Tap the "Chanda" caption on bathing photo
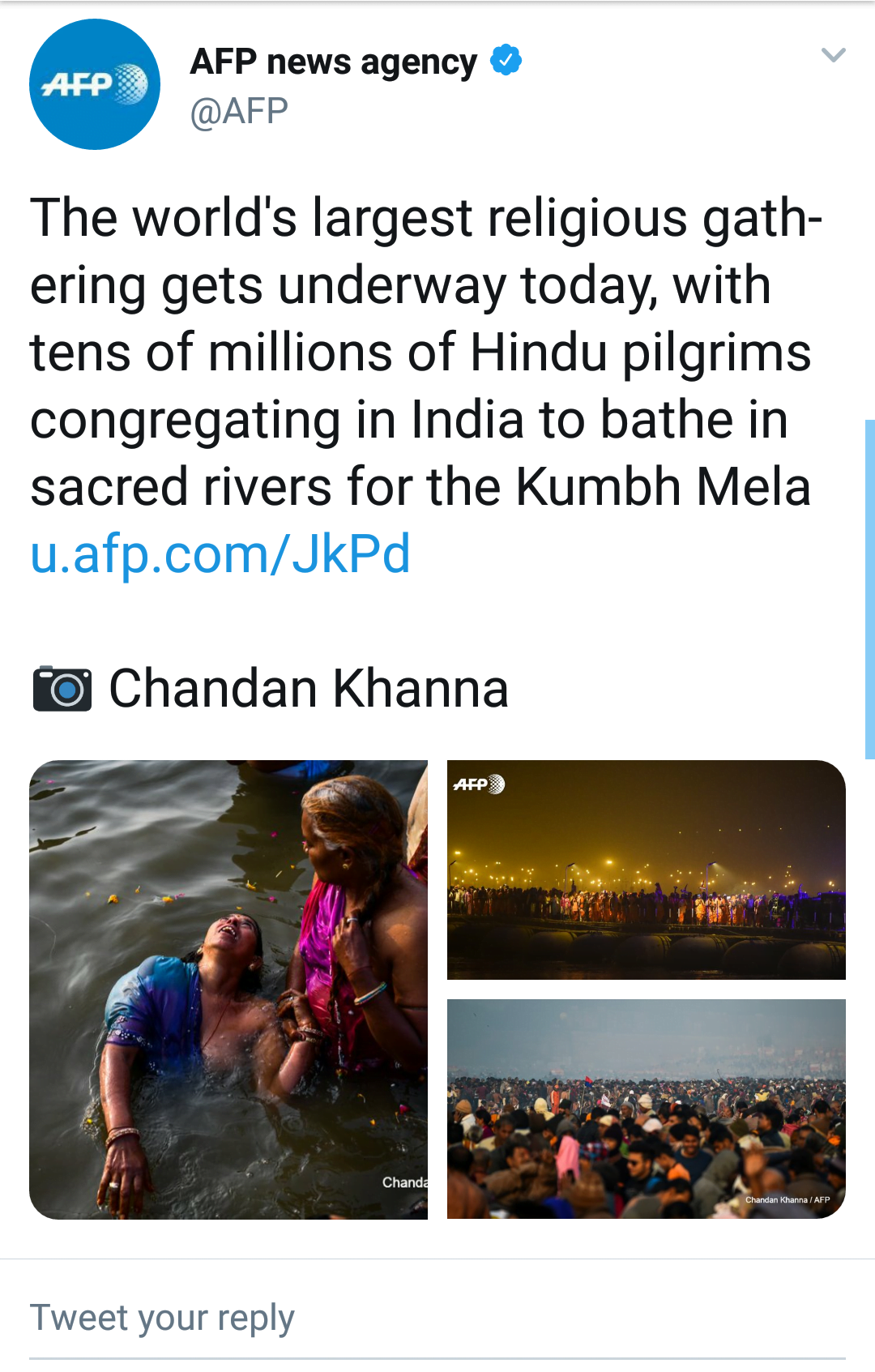Screen dimensions: 875x1372 click(x=404, y=1182)
